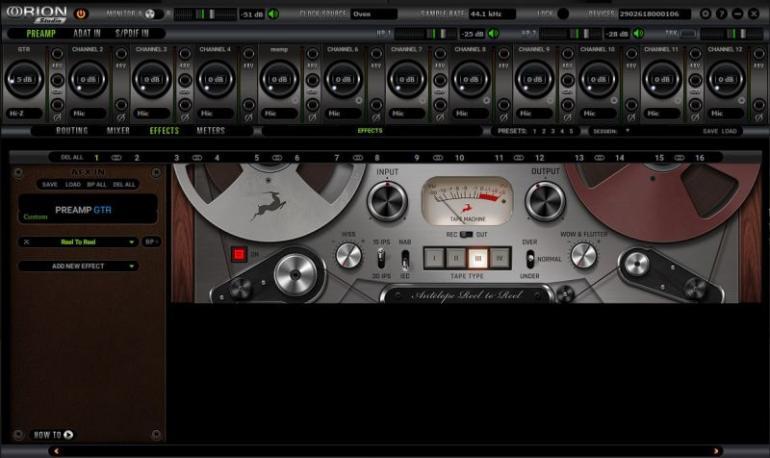
Task: Open the Devices serial number dropdown
Action: [x=655, y=14]
